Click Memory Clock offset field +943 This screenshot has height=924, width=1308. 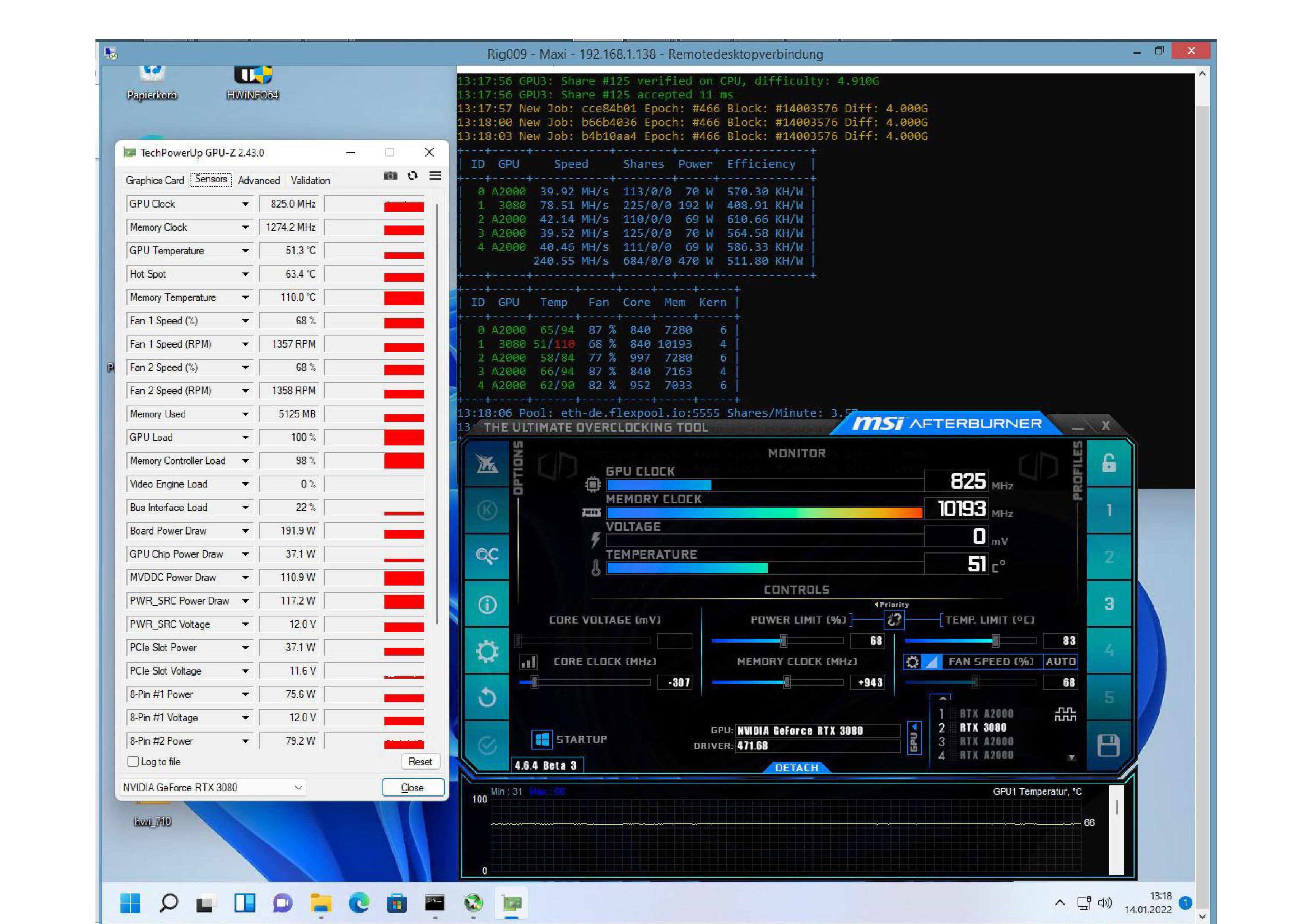point(867,682)
